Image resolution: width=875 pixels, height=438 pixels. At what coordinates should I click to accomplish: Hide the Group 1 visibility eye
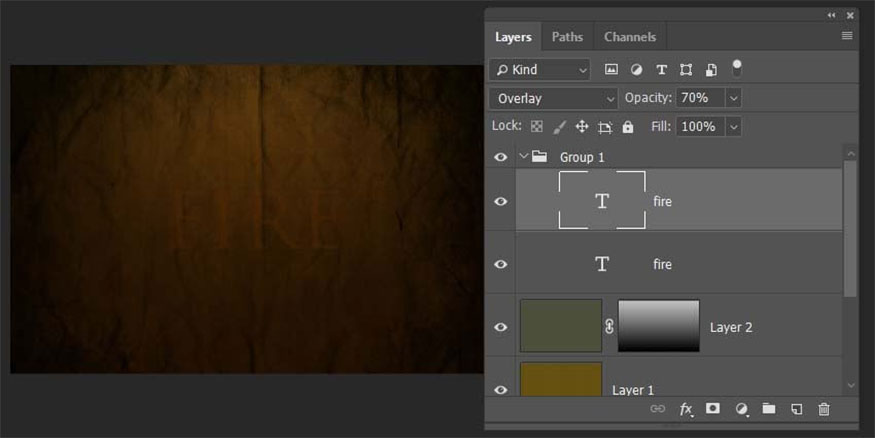(x=501, y=157)
